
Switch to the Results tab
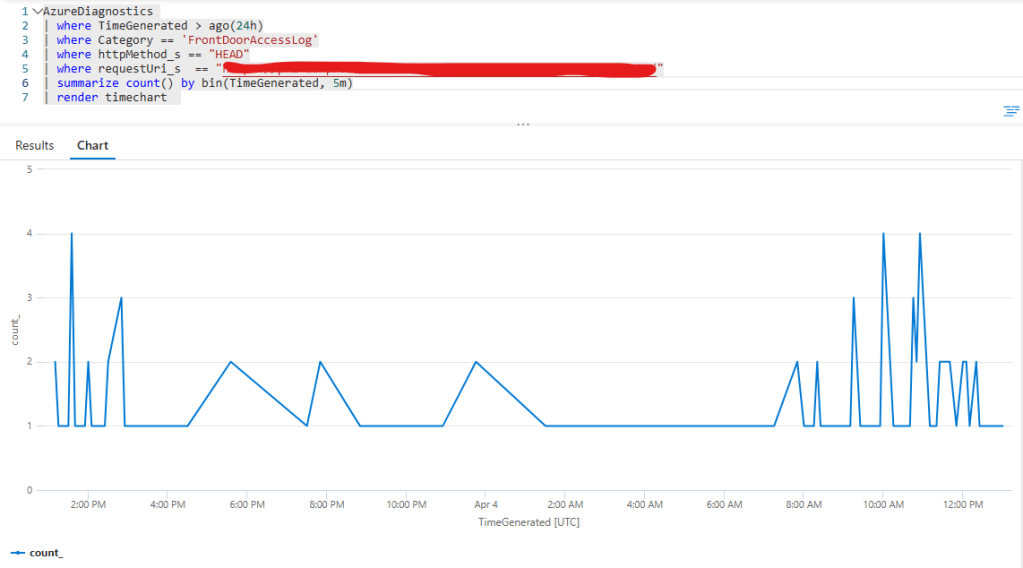pyautogui.click(x=35, y=146)
